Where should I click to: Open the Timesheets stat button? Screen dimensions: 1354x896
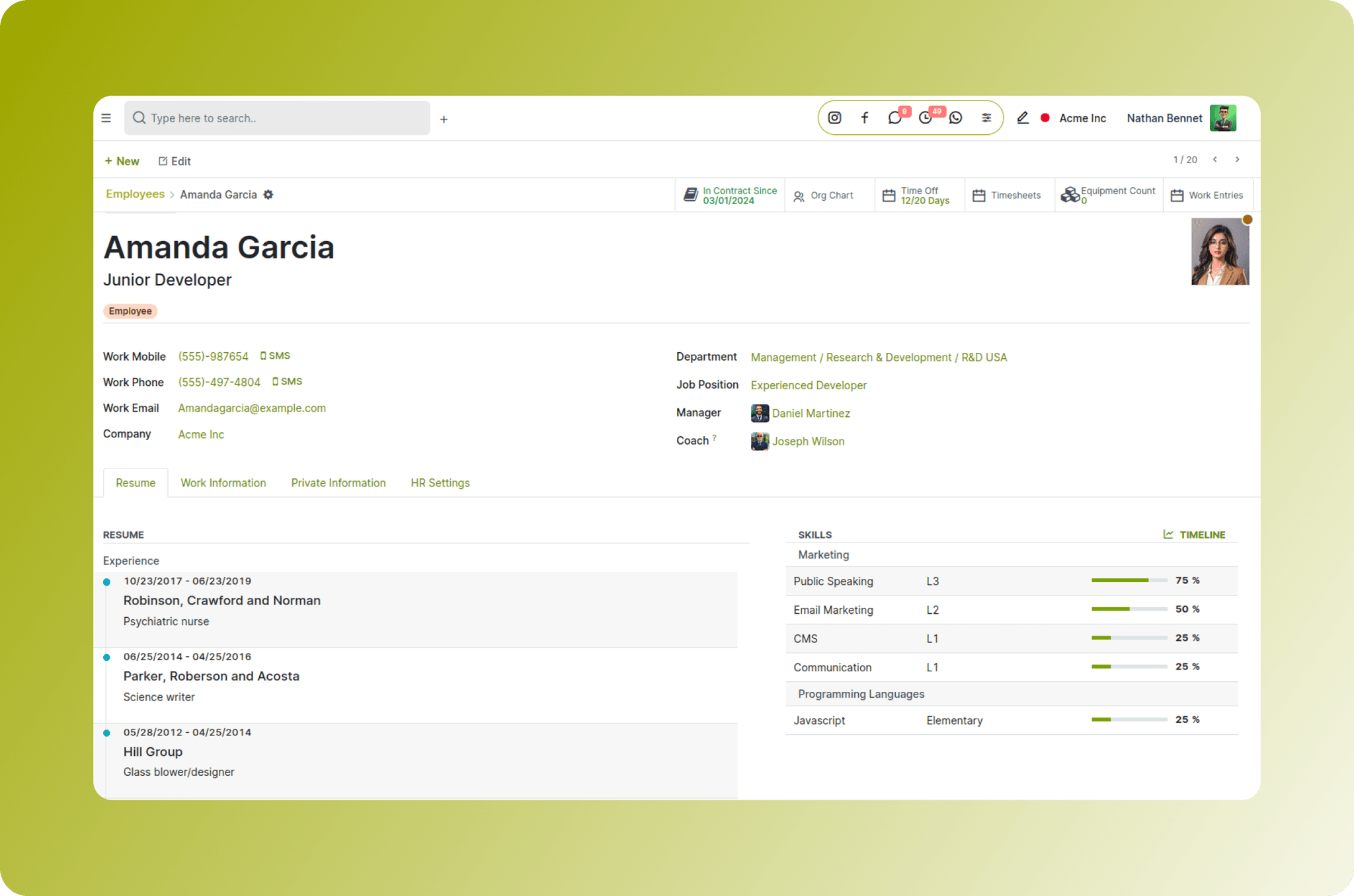(1010, 196)
